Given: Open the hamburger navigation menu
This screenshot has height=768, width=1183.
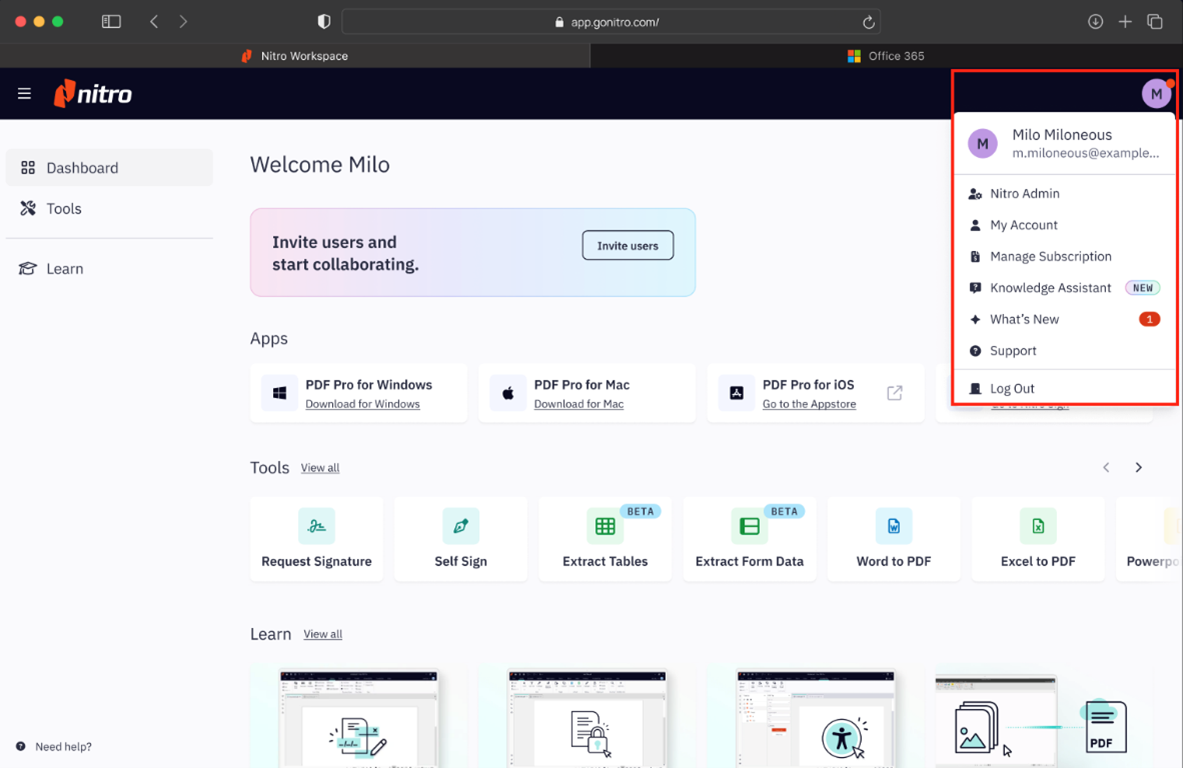Looking at the screenshot, I should tap(24, 94).
